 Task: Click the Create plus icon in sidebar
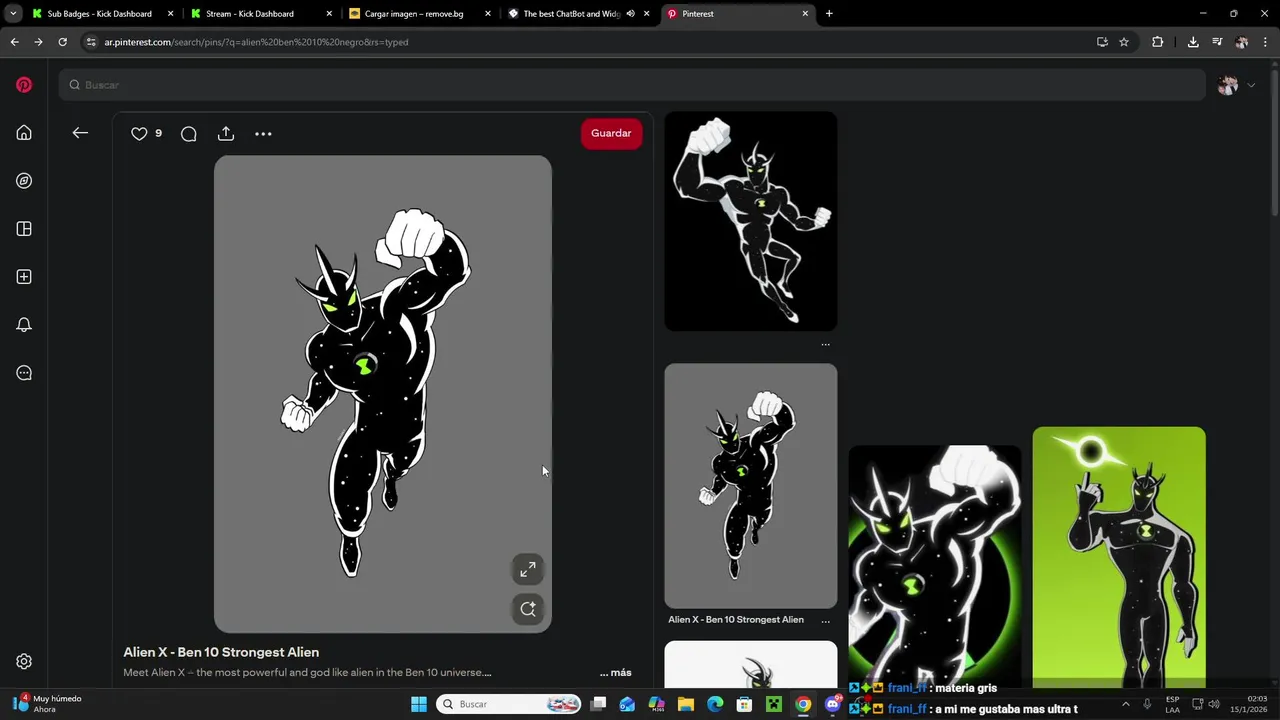[x=24, y=277]
